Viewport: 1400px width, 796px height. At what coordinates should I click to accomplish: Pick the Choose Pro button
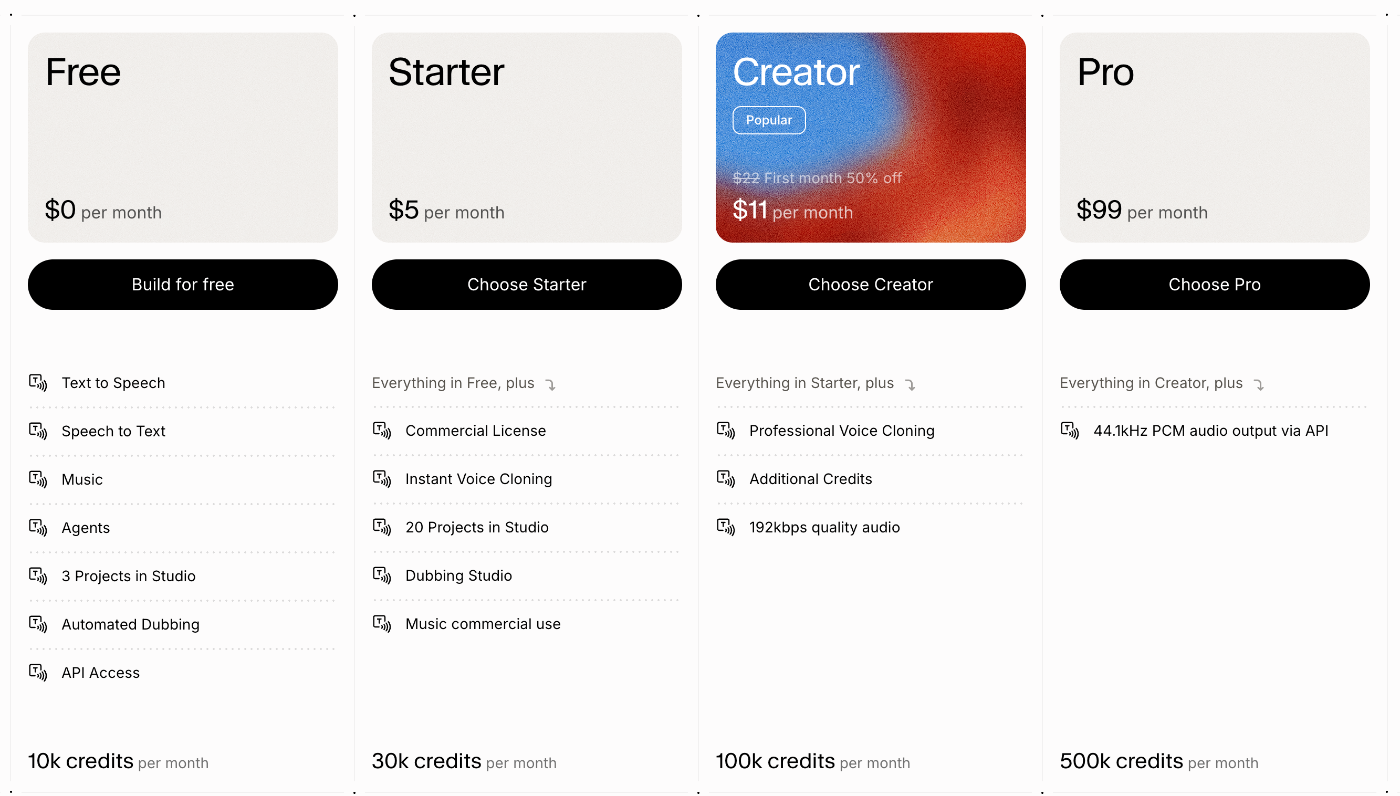tap(1215, 285)
